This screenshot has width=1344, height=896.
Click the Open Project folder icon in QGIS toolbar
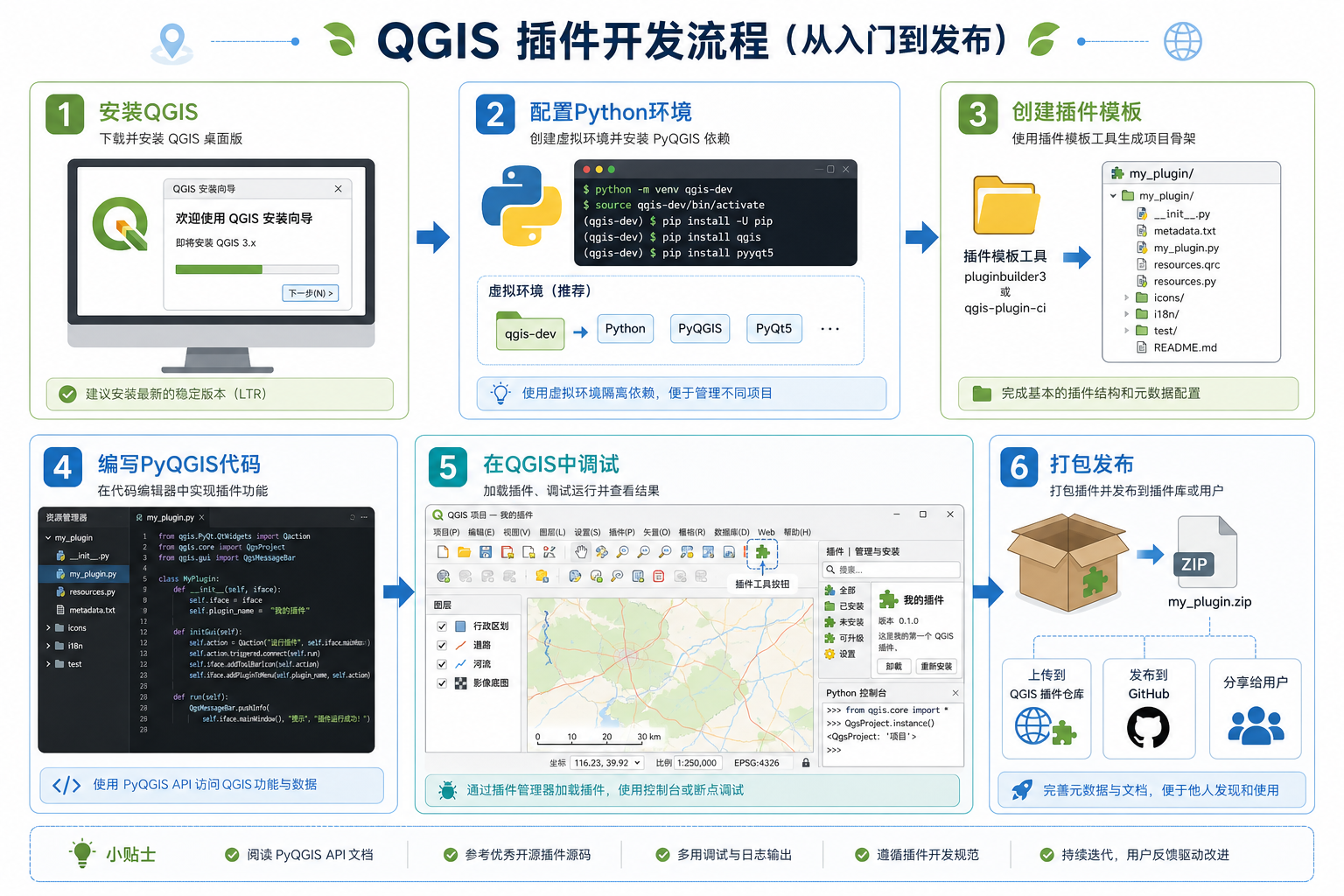[464, 552]
